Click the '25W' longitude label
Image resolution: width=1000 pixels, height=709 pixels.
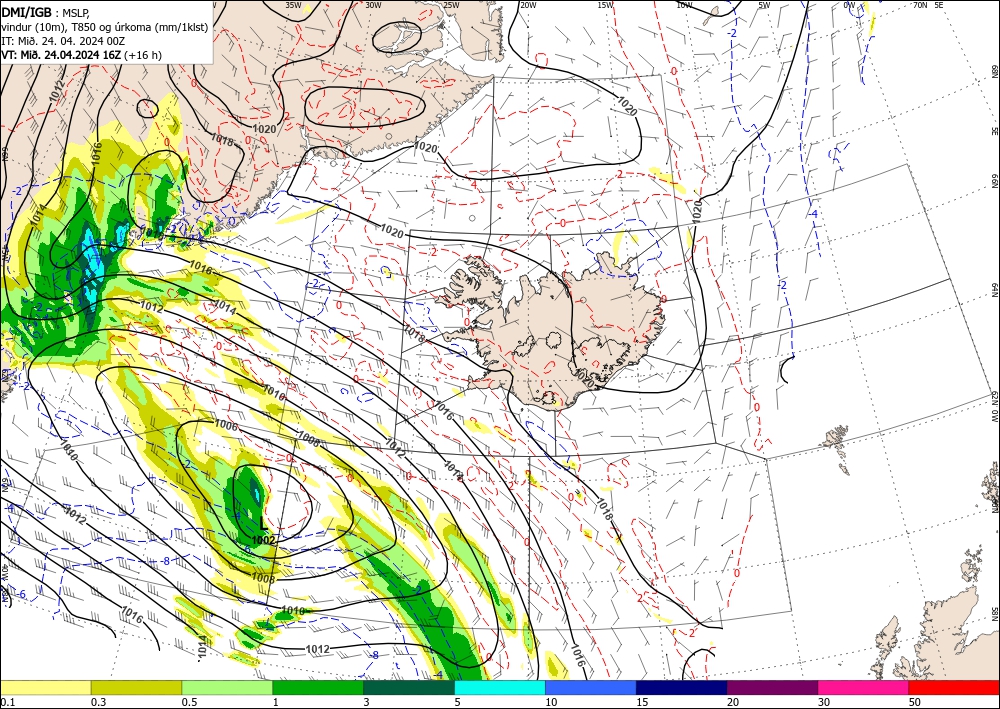451,5
